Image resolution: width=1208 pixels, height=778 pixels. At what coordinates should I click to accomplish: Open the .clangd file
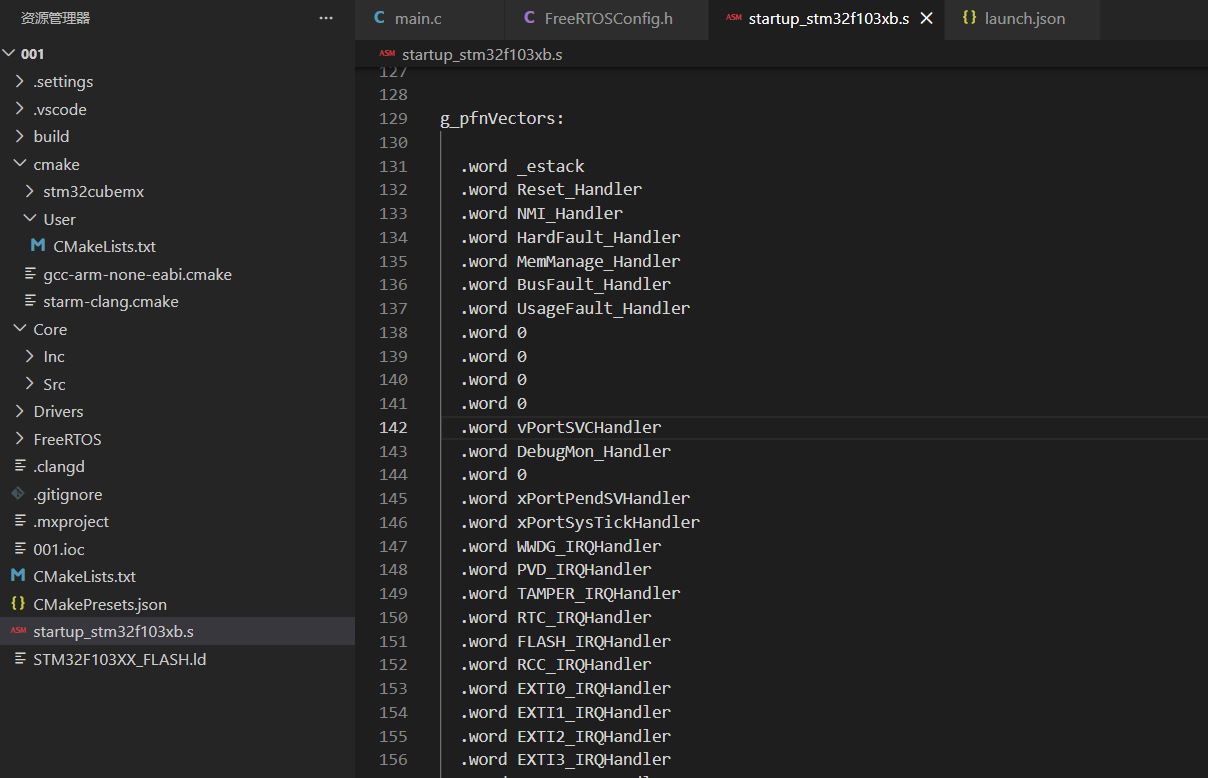59,466
